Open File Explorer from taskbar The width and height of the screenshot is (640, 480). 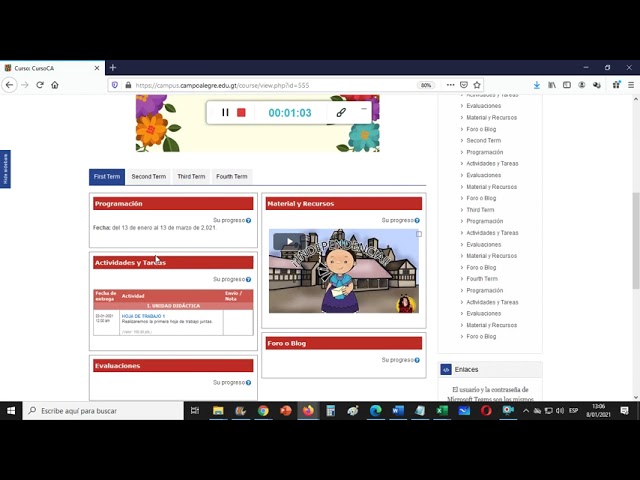tap(218, 411)
